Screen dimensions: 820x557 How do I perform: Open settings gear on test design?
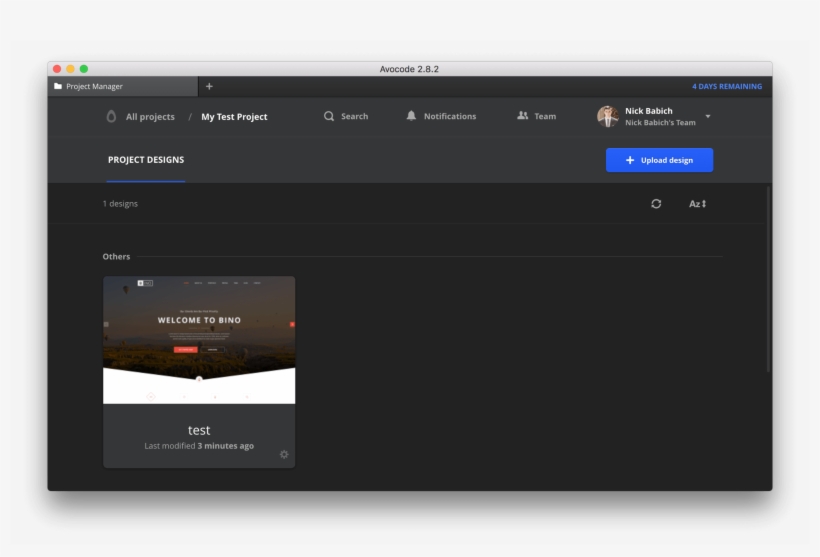tap(284, 454)
